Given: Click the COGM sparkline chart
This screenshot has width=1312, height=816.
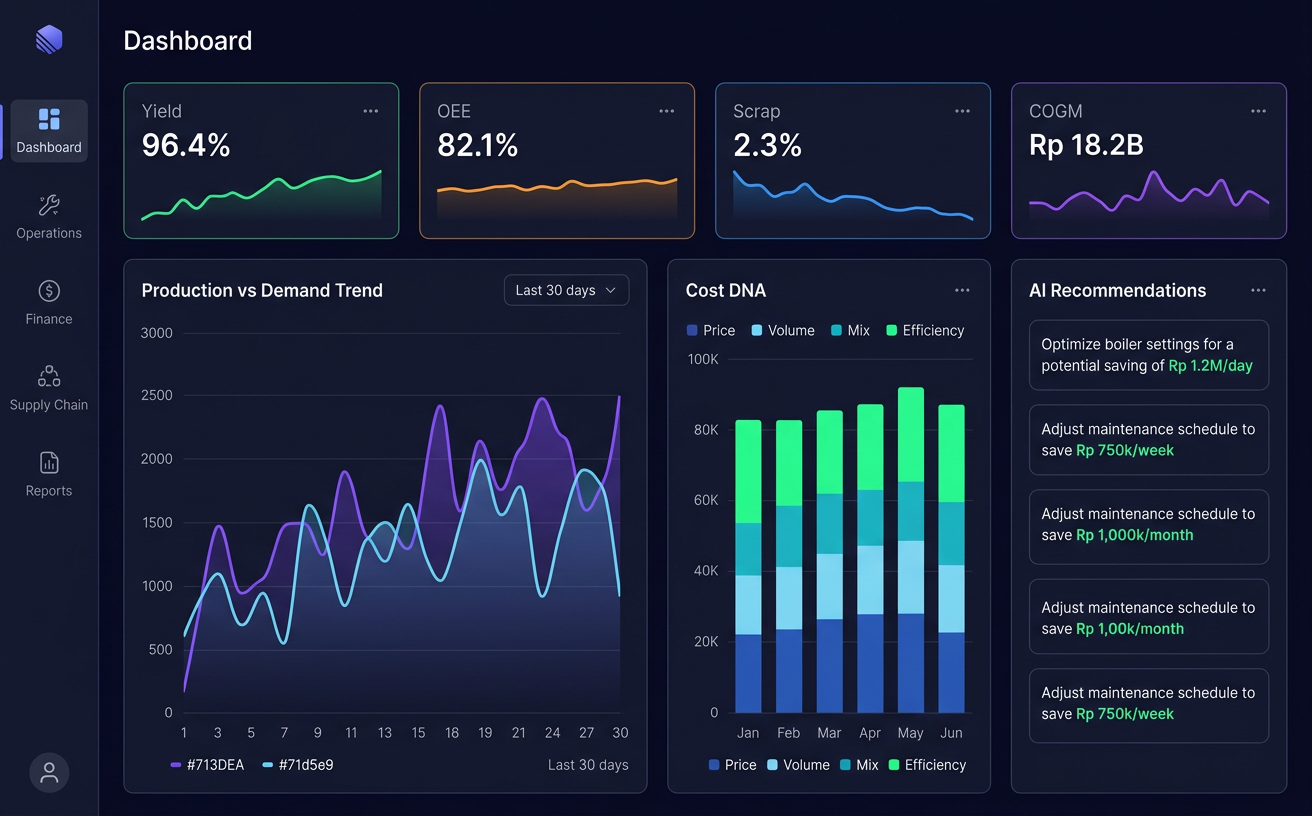Looking at the screenshot, I should (x=1149, y=193).
